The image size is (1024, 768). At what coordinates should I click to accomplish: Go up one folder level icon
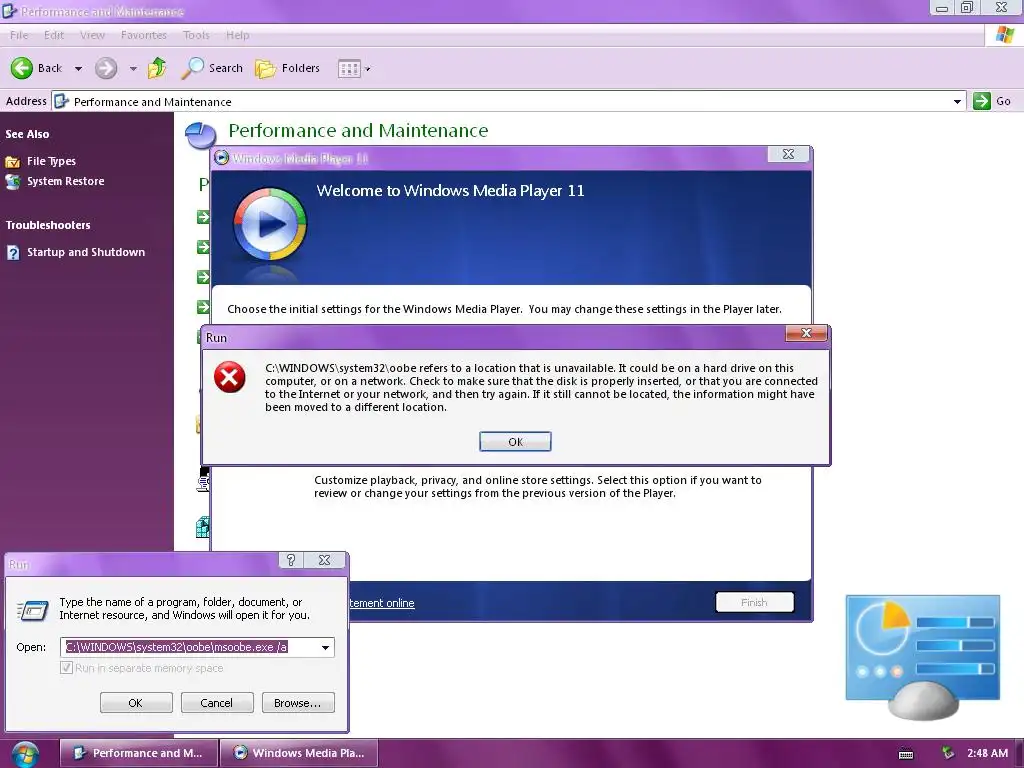(157, 68)
